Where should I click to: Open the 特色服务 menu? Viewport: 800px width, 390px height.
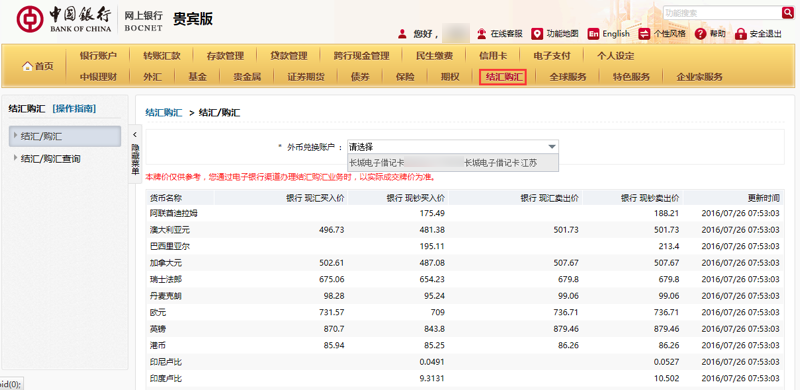[x=631, y=77]
